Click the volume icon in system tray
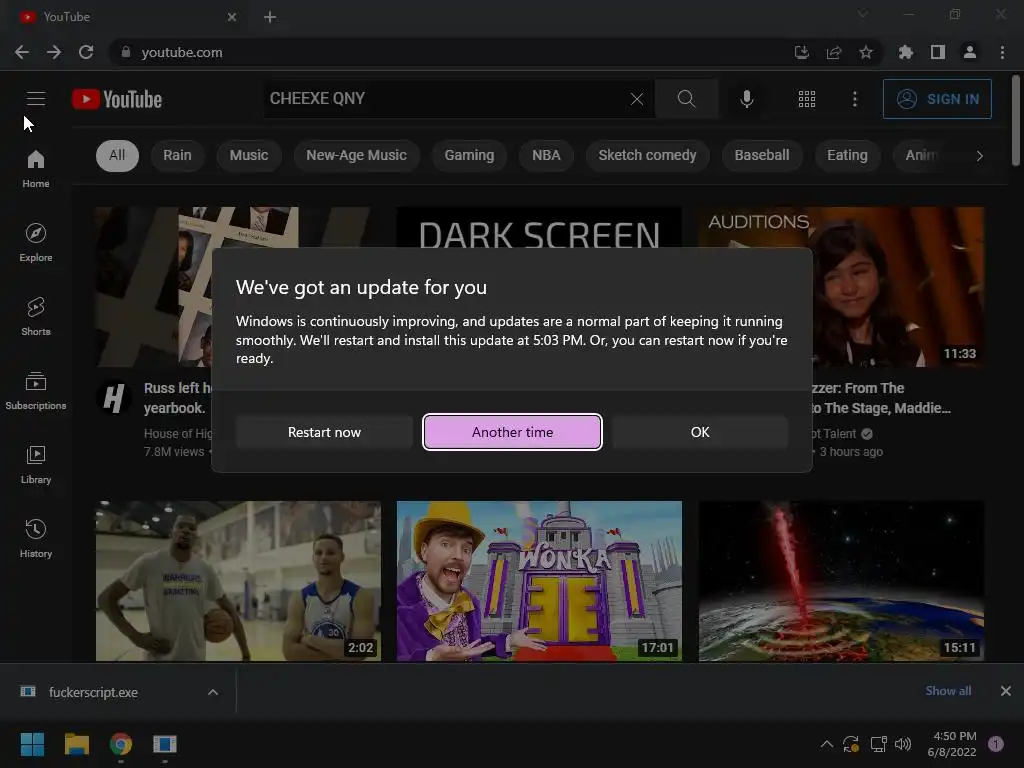The height and width of the screenshot is (768, 1024). coord(903,744)
